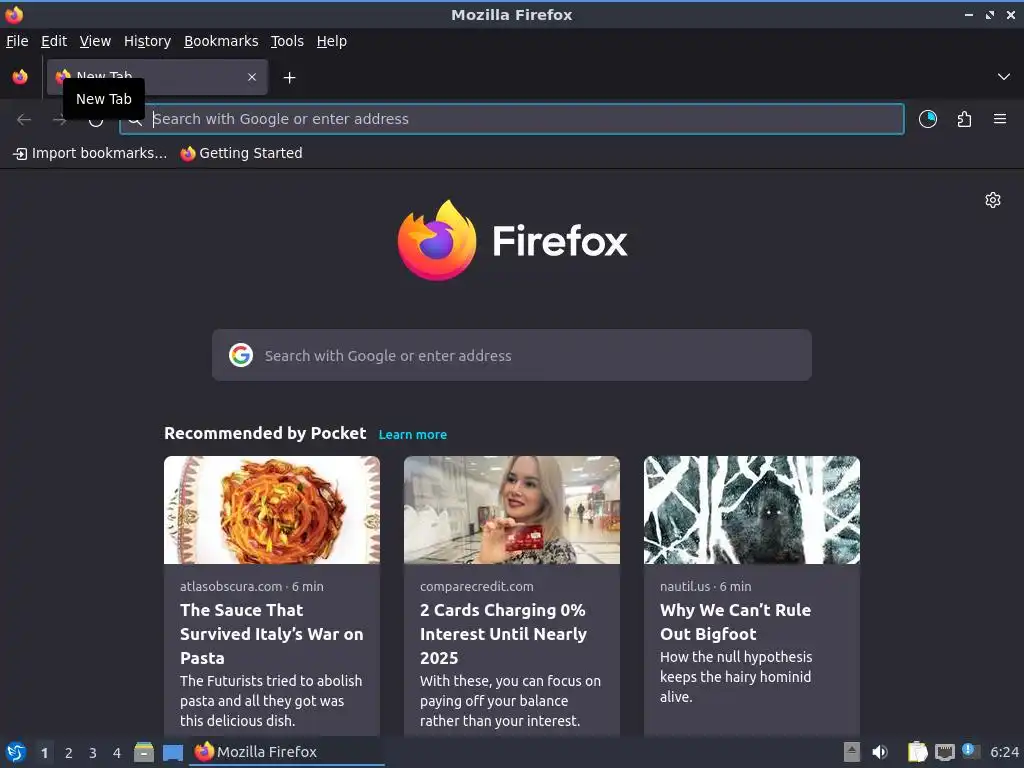The image size is (1024, 768).
Task: Click the title bar Firefox window icon
Action: click(14, 14)
